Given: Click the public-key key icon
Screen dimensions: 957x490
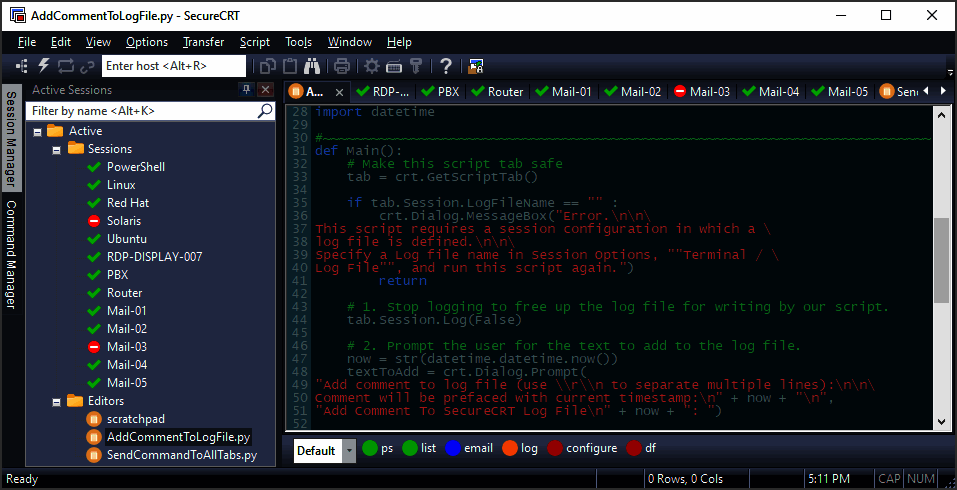Looking at the screenshot, I should click(x=416, y=66).
